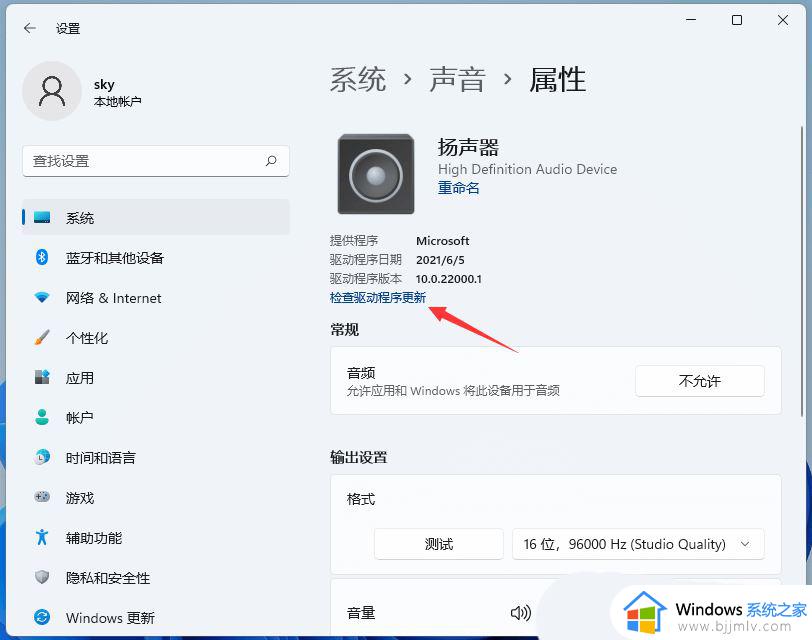Click the volume speaker mute icon
Viewport: 812px width, 640px height.
click(x=520, y=613)
